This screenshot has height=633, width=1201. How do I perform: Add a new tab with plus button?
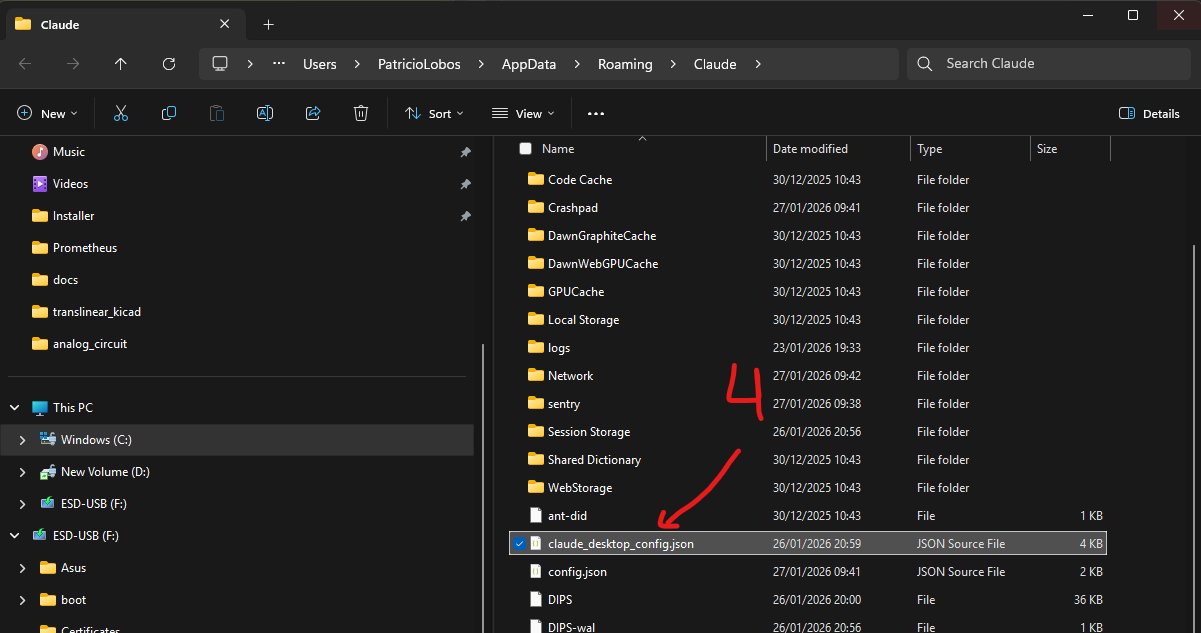(x=268, y=24)
